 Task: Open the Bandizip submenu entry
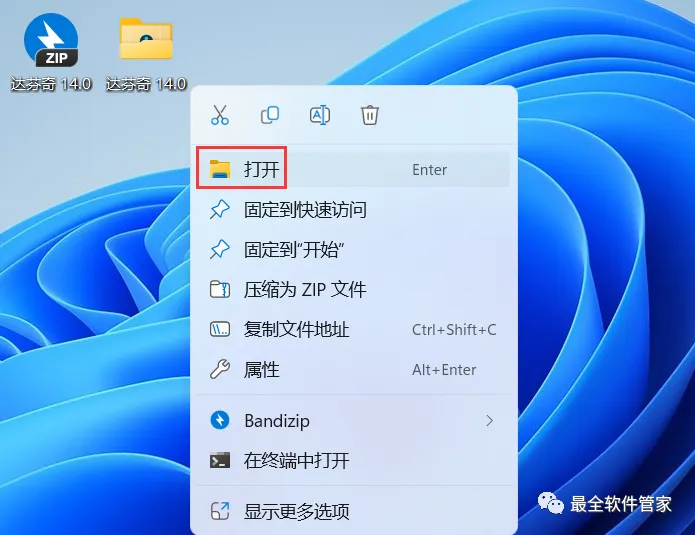click(353, 421)
